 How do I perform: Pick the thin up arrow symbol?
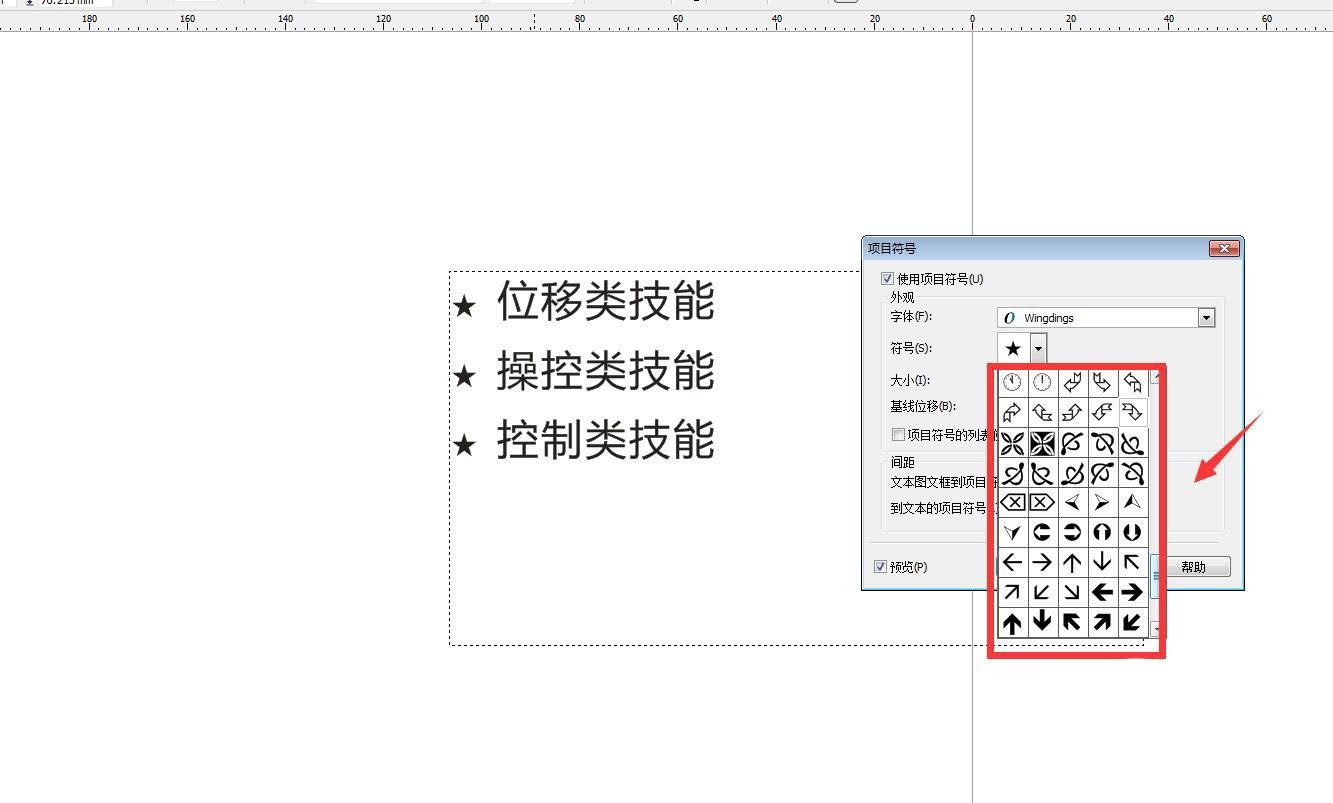(1072, 562)
